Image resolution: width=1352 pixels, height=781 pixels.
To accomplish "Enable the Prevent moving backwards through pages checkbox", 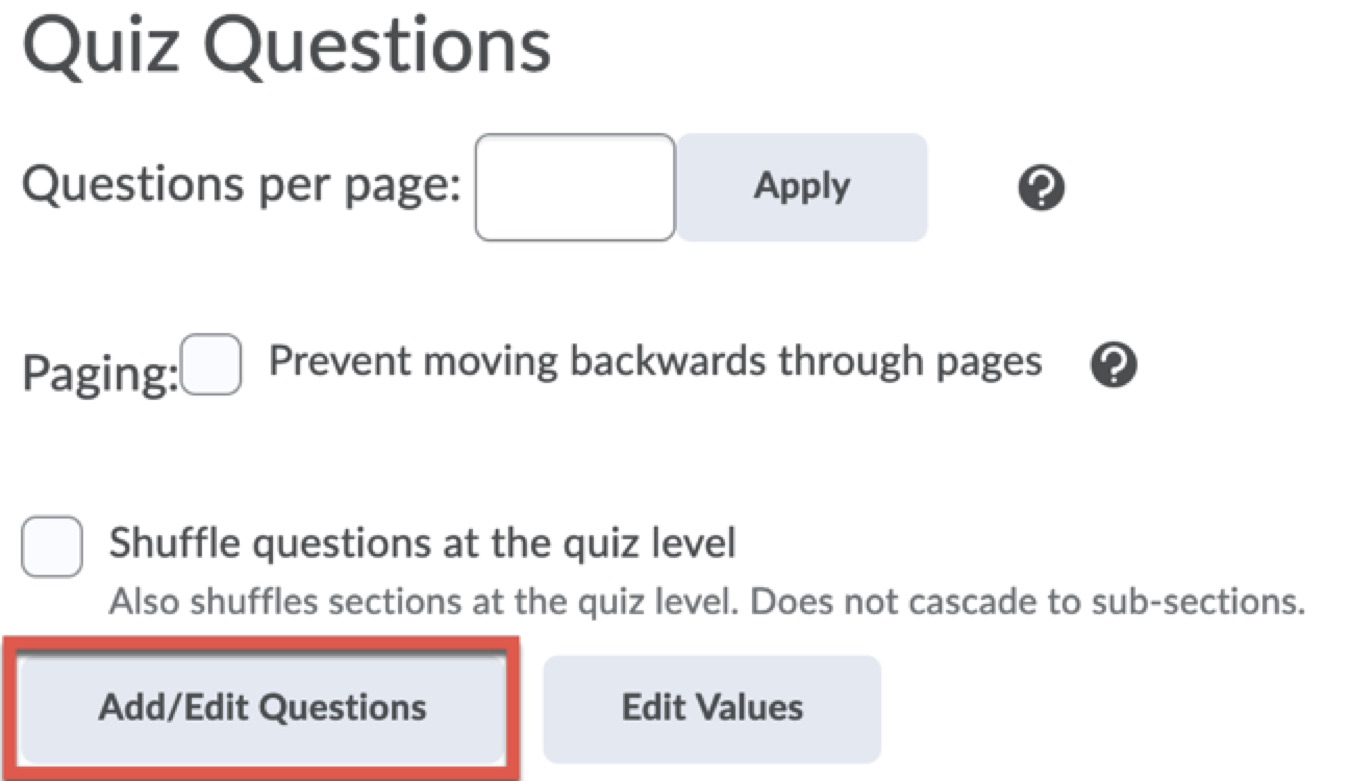I will click(212, 365).
